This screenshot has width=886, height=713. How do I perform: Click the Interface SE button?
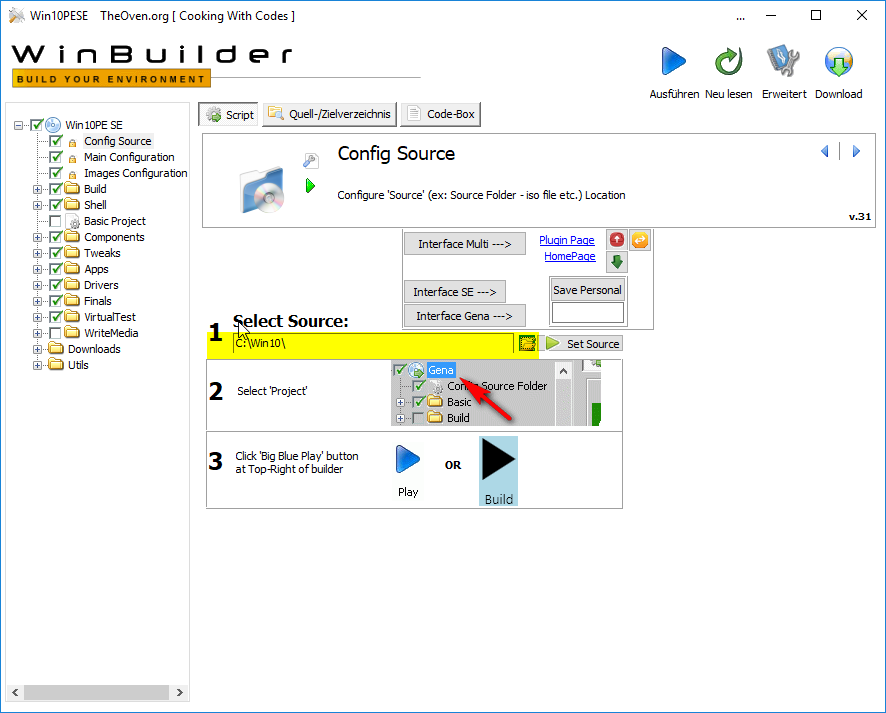[x=454, y=292]
